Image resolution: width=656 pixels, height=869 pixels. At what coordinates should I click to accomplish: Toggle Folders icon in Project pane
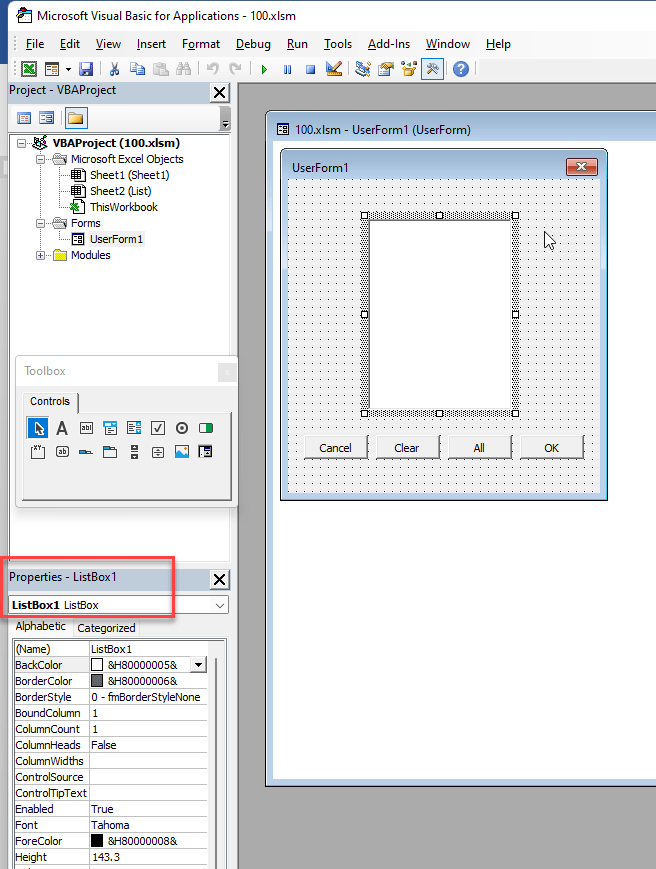75,118
